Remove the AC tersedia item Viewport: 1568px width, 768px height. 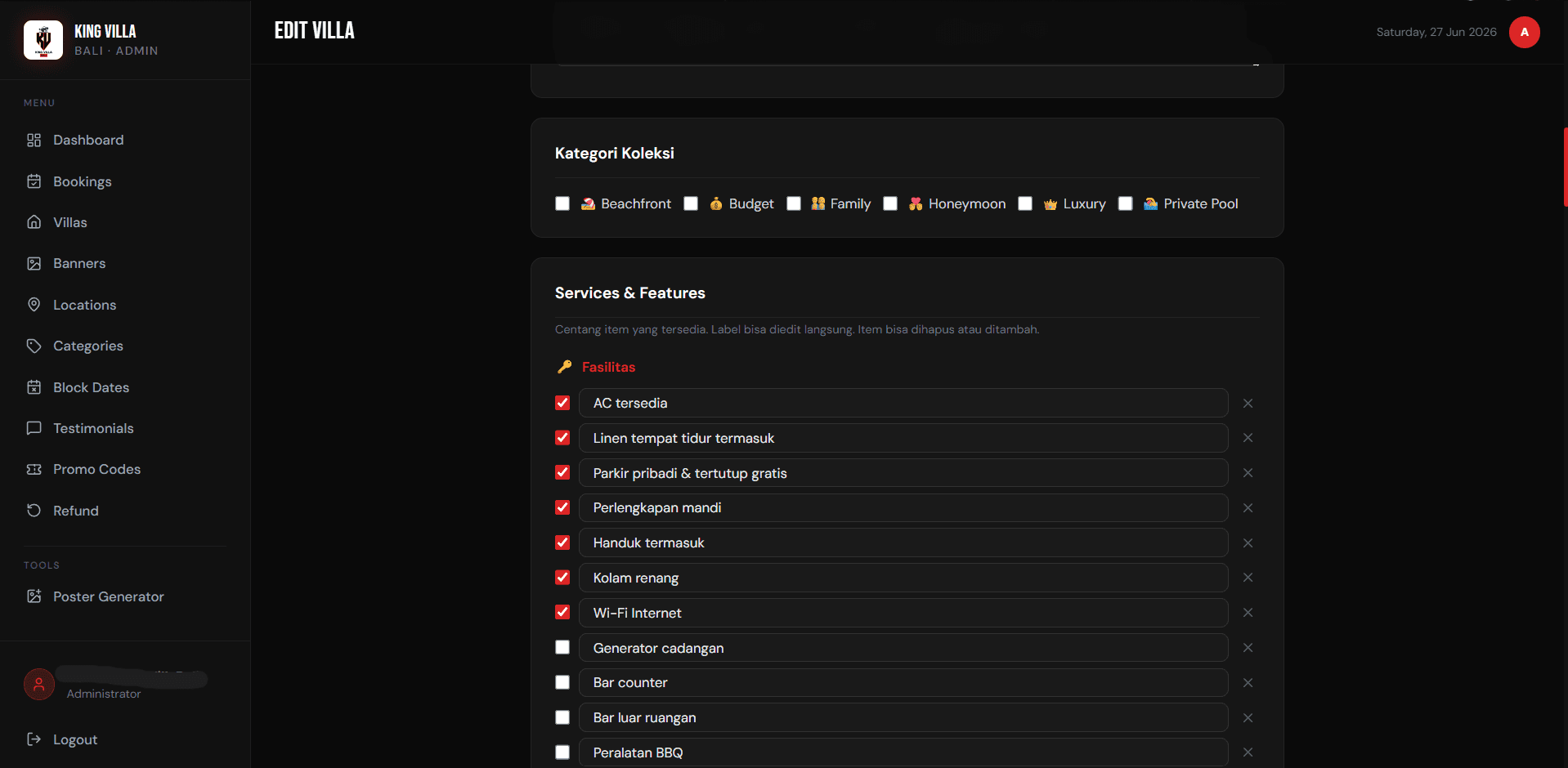coord(1248,403)
